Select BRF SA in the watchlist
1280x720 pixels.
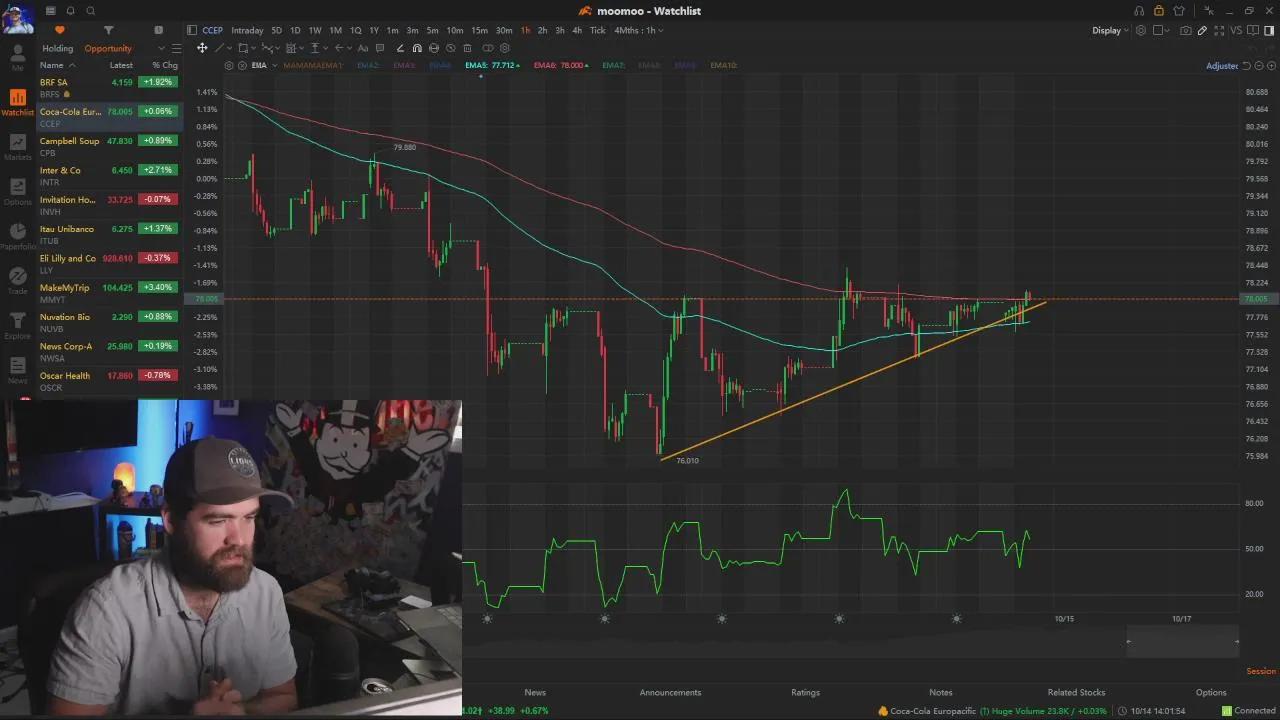(x=110, y=87)
